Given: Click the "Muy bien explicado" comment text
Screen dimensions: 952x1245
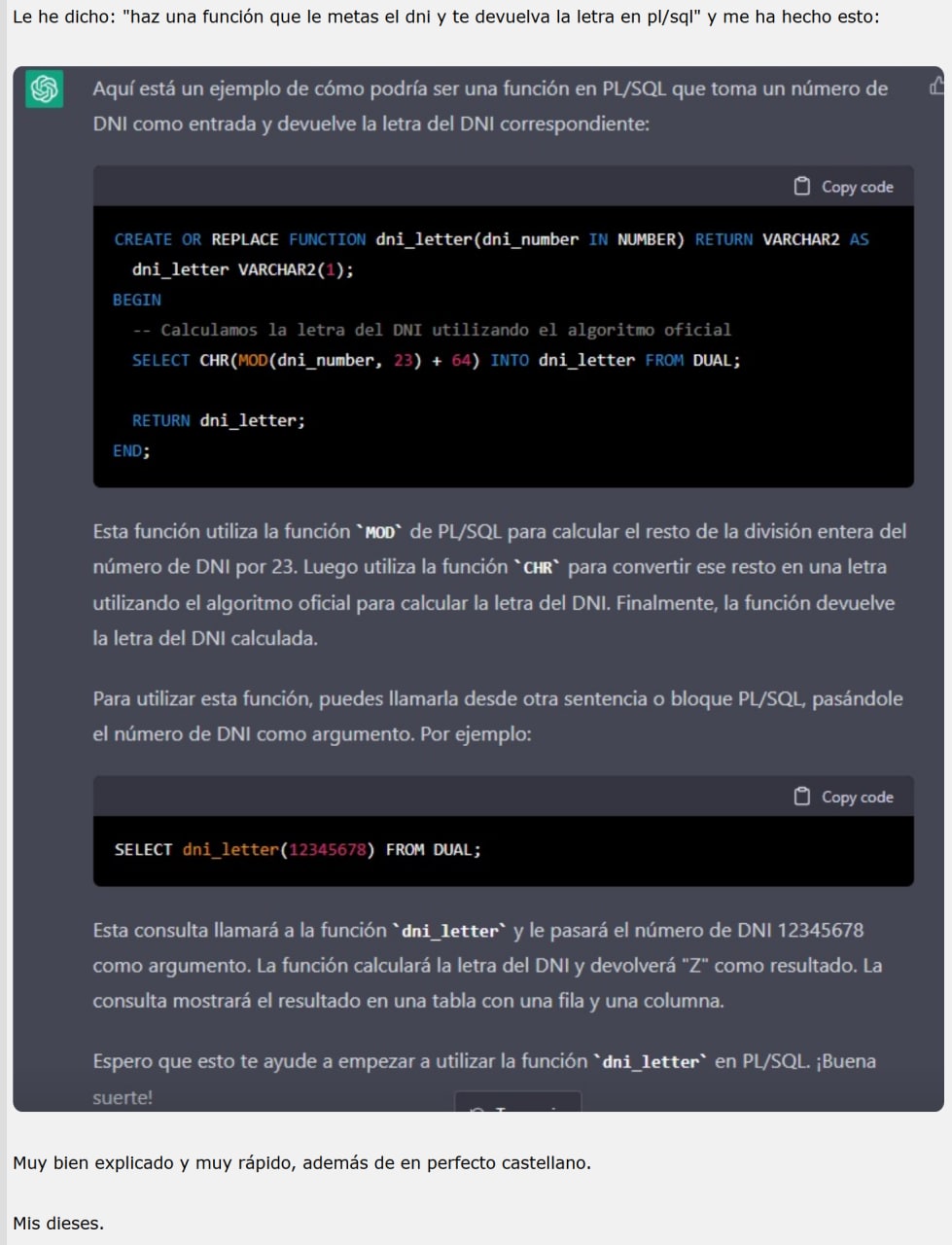Looking at the screenshot, I should (x=301, y=1162).
